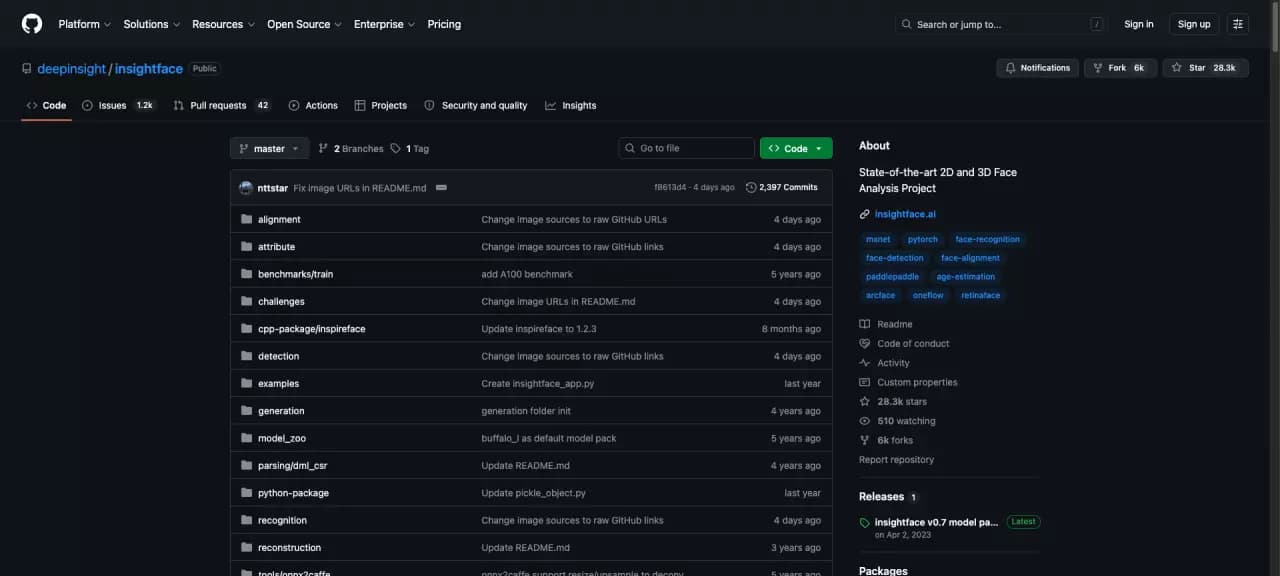Click the folder icon for examples
This screenshot has width=1280, height=576.
[x=246, y=383]
